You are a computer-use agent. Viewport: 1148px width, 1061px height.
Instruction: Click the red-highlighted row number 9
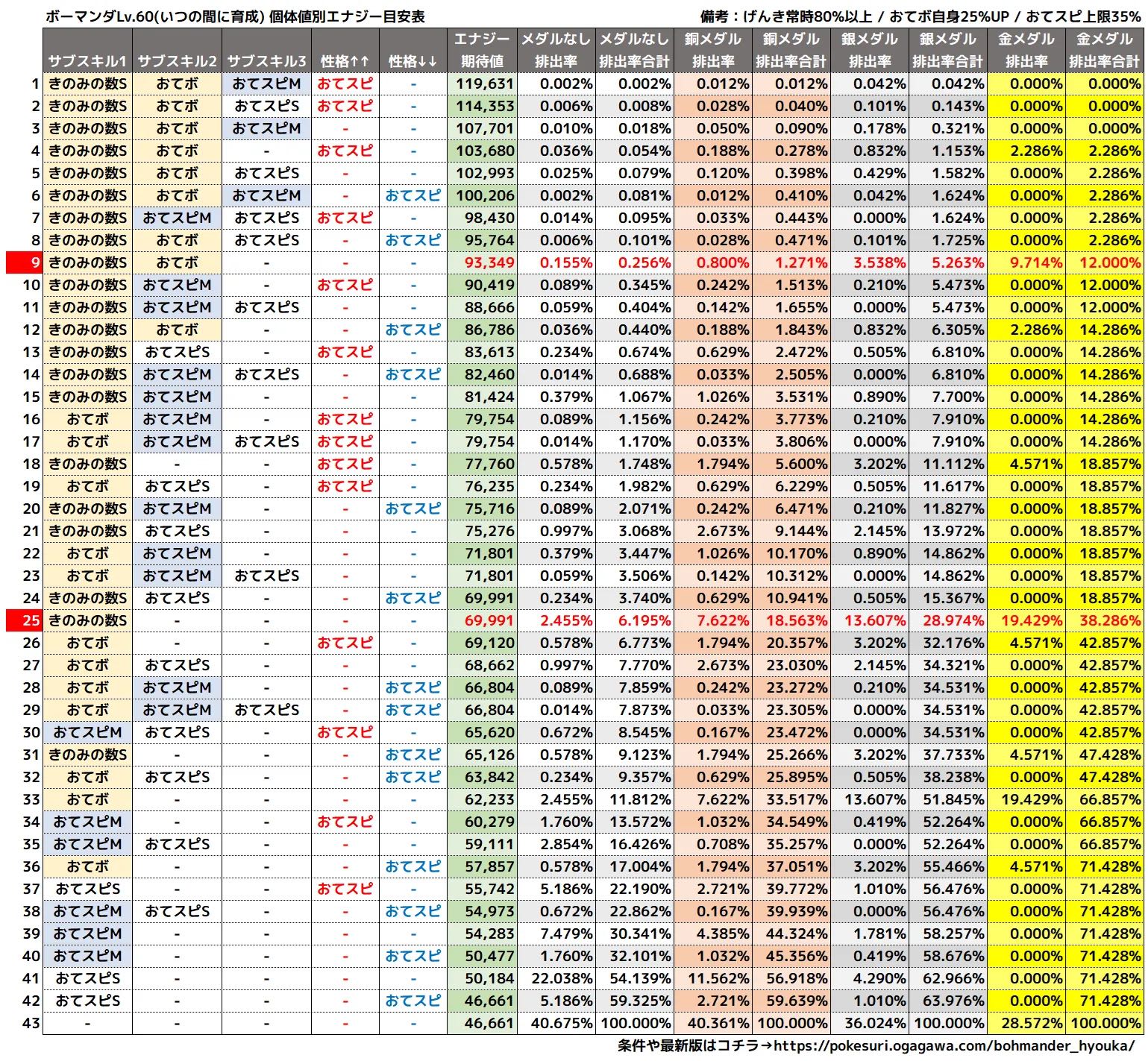tap(24, 262)
